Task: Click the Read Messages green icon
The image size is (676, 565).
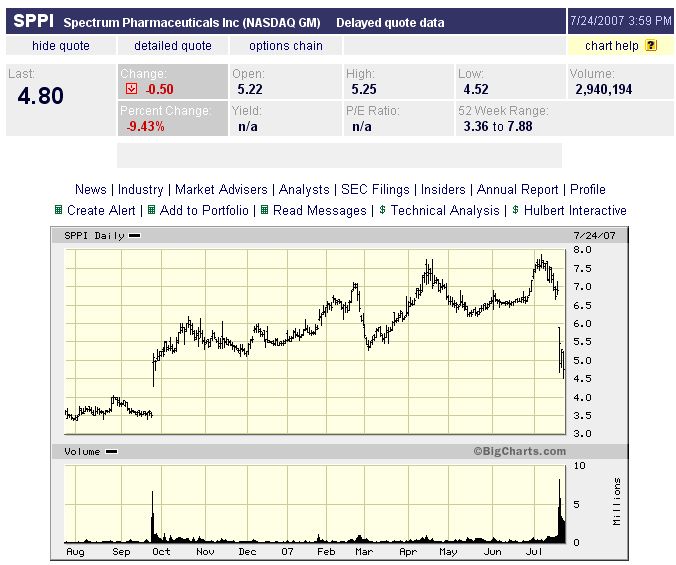Action: click(265, 210)
